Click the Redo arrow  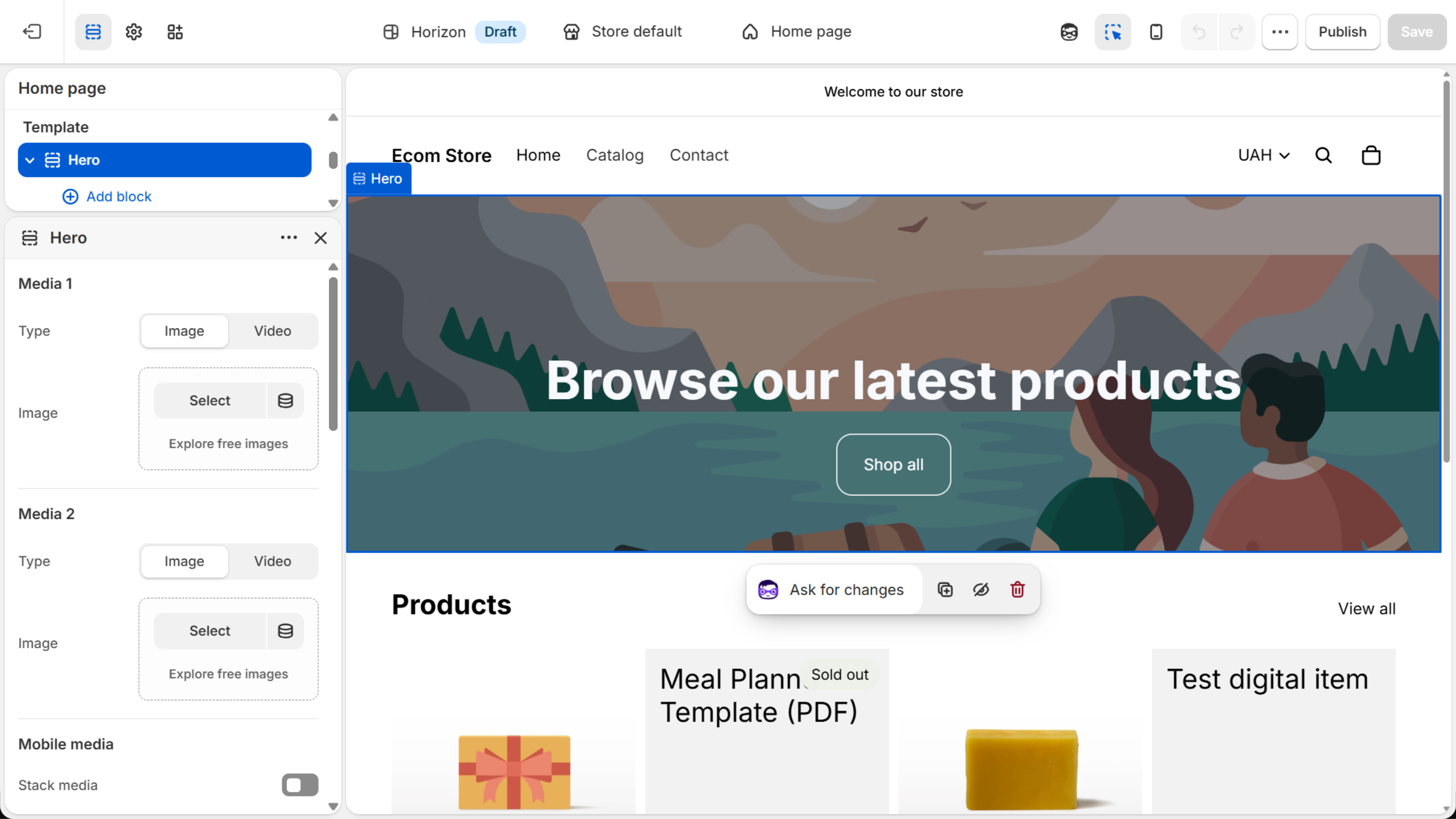pyautogui.click(x=1237, y=32)
